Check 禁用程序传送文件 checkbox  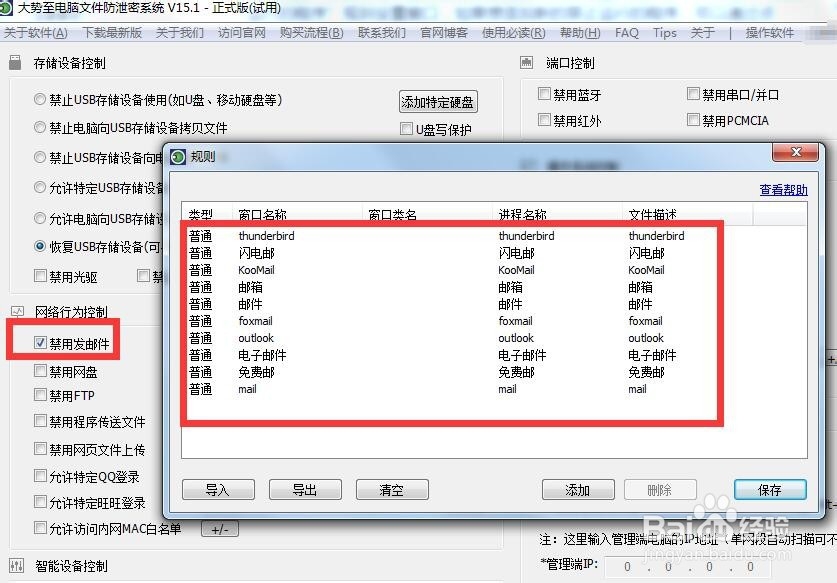tap(40, 421)
